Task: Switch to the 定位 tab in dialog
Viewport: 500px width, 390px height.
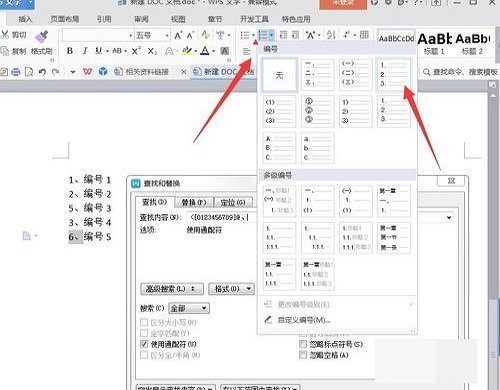Action: point(233,202)
